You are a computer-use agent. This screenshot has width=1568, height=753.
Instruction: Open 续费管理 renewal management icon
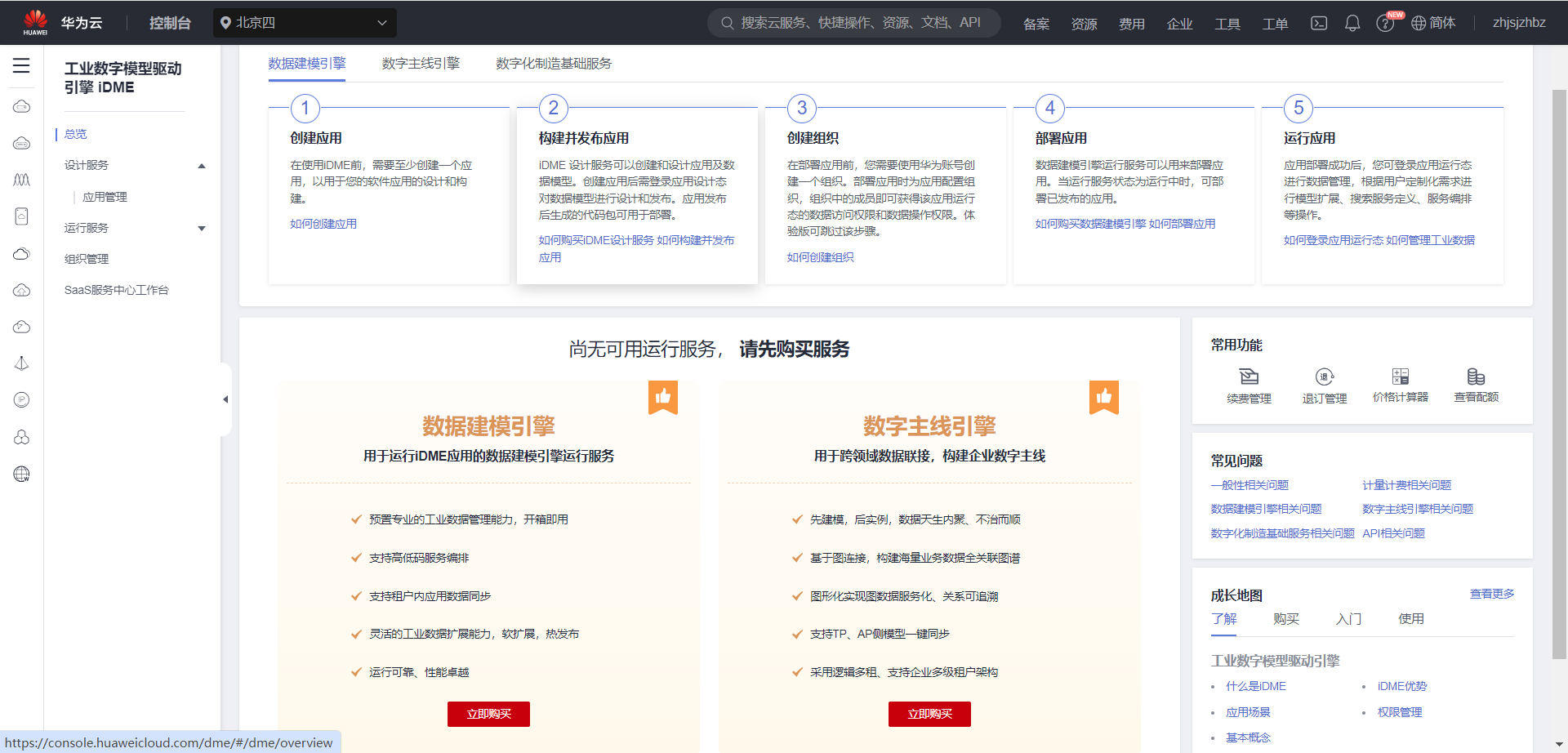pyautogui.click(x=1249, y=376)
